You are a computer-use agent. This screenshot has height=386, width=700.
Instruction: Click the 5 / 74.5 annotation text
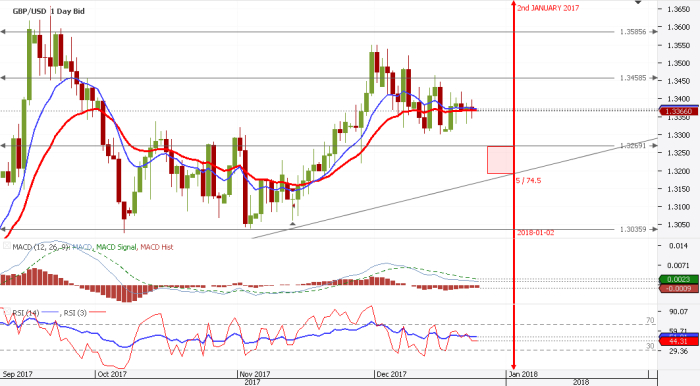(529, 180)
